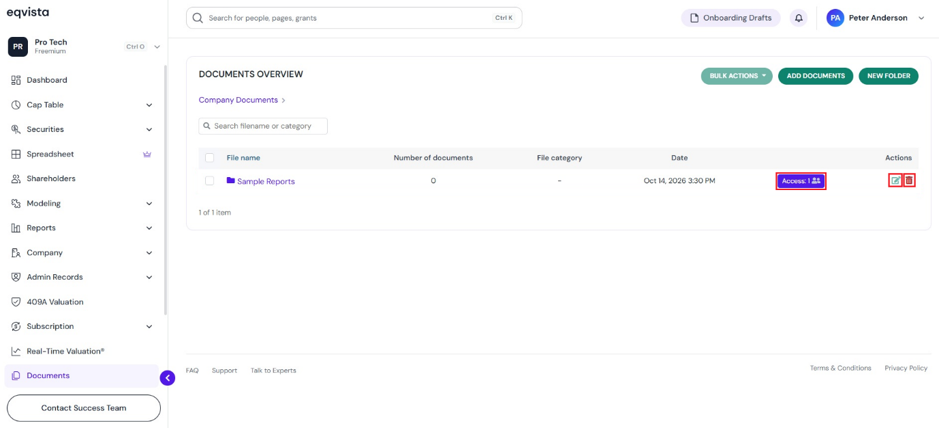Click Contact Success Team button
Viewport: 939px width, 428px height.
coord(84,408)
